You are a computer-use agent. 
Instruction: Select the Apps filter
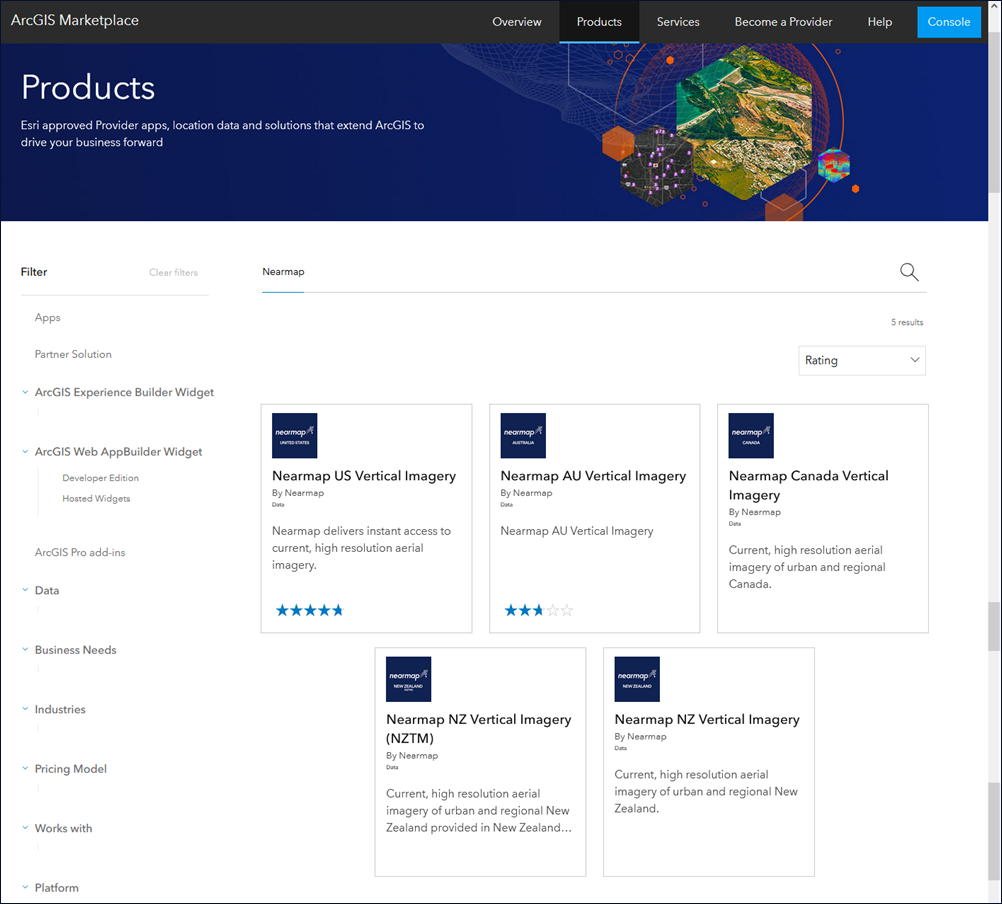47,318
